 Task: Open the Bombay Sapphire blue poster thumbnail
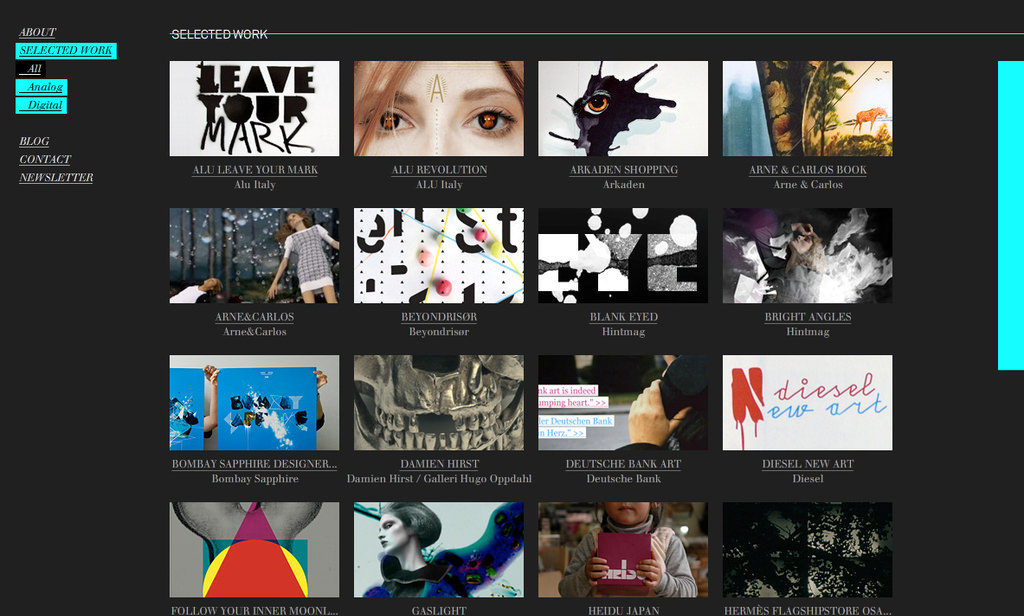point(254,402)
